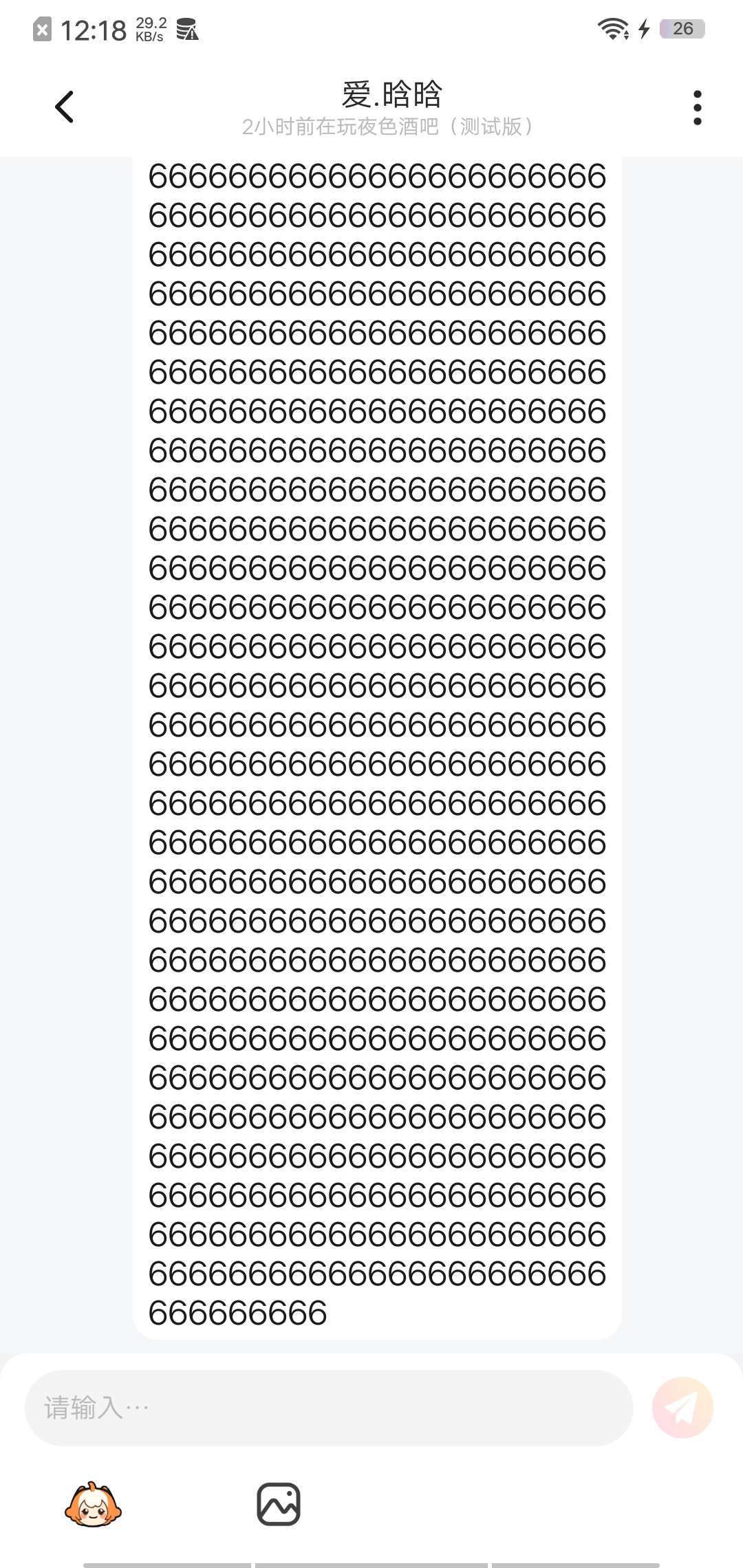This screenshot has width=743, height=1568.
Task: Open the three-dot more options menu
Action: point(698,108)
